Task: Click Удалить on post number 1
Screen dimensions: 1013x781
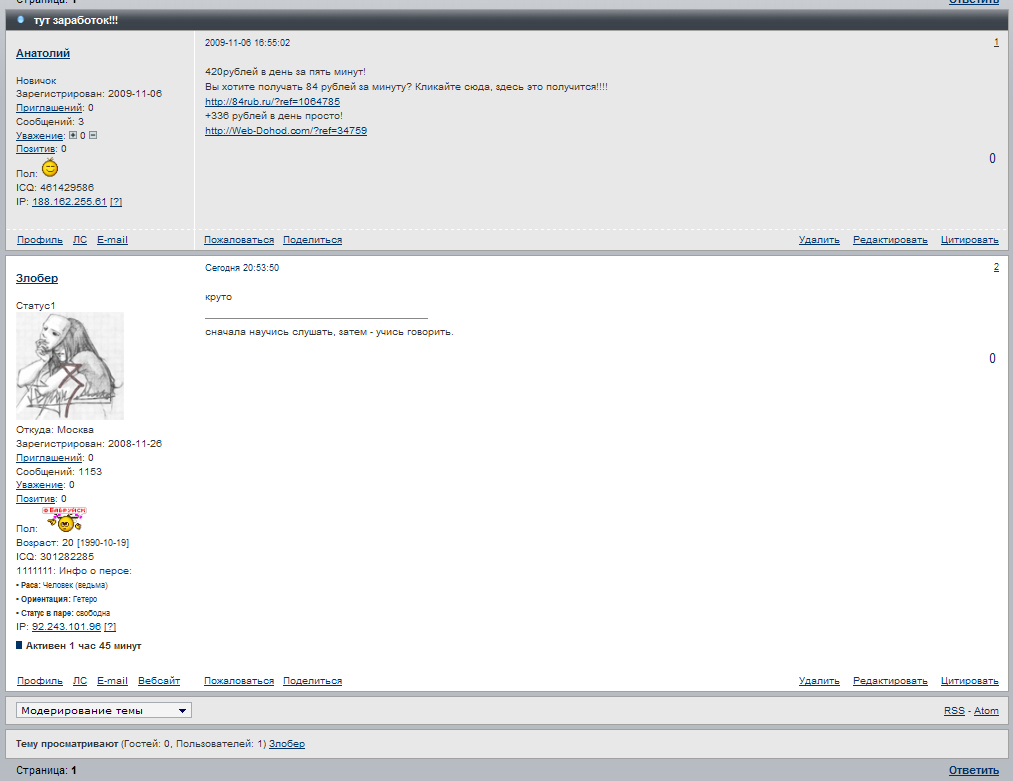Action: click(819, 240)
